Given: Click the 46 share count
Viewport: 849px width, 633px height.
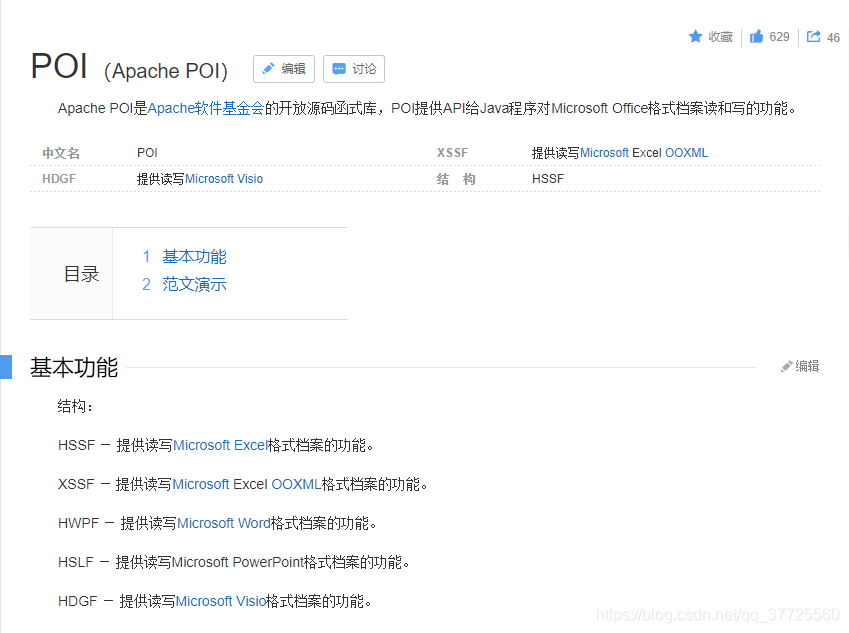Looking at the screenshot, I should tap(833, 37).
